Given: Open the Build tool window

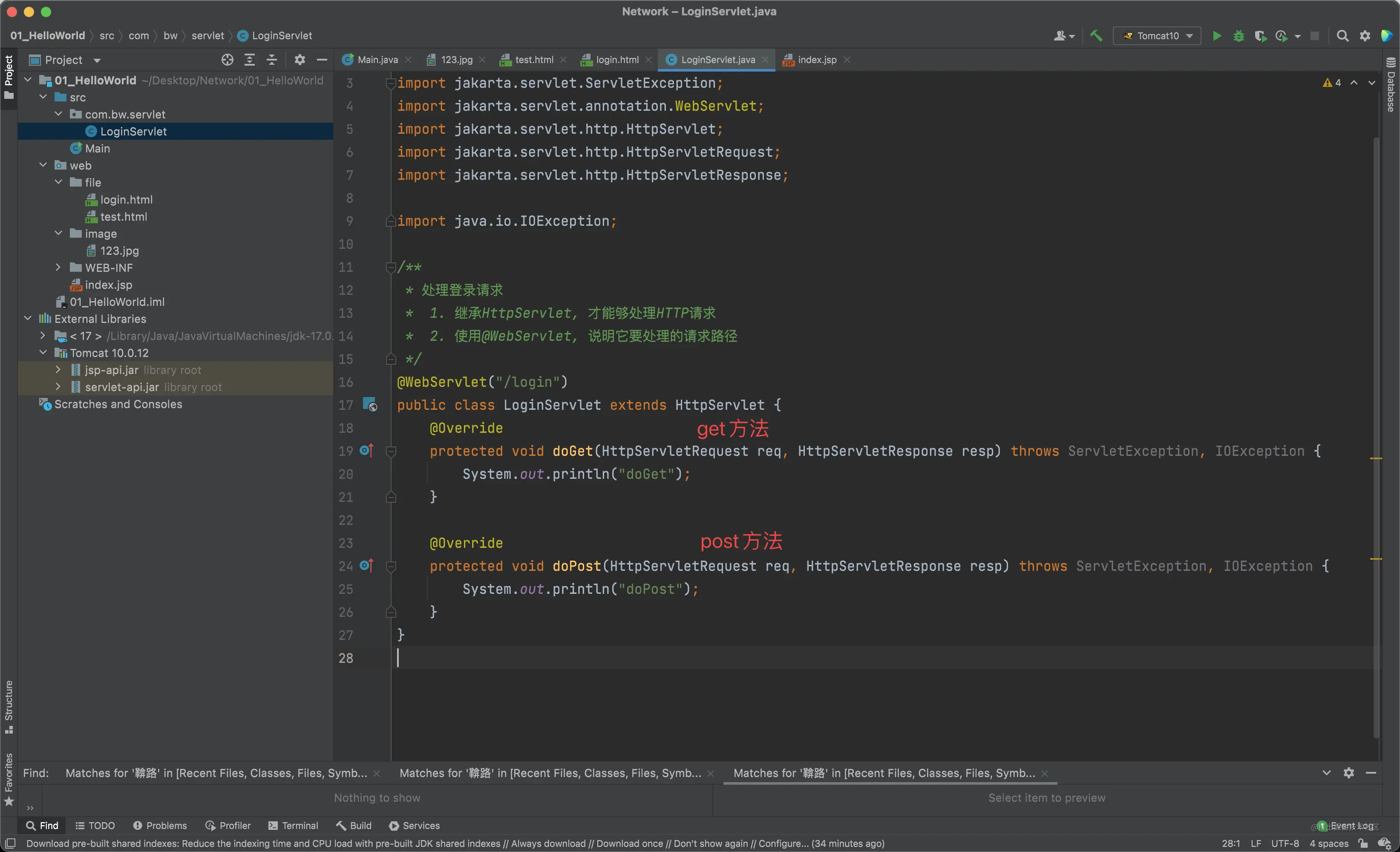Looking at the screenshot, I should pyautogui.click(x=354, y=825).
